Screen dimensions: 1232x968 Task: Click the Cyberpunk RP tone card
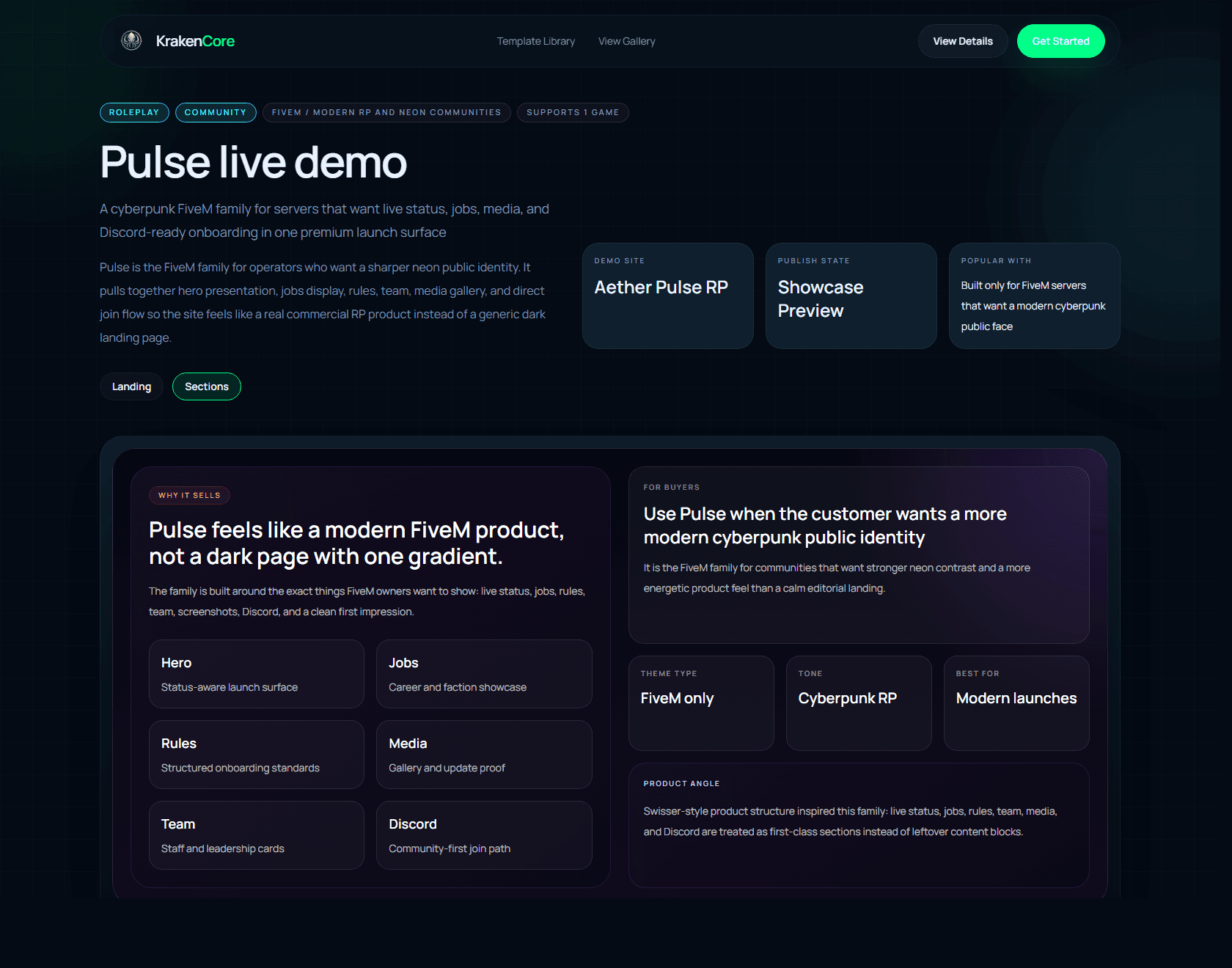tap(859, 703)
